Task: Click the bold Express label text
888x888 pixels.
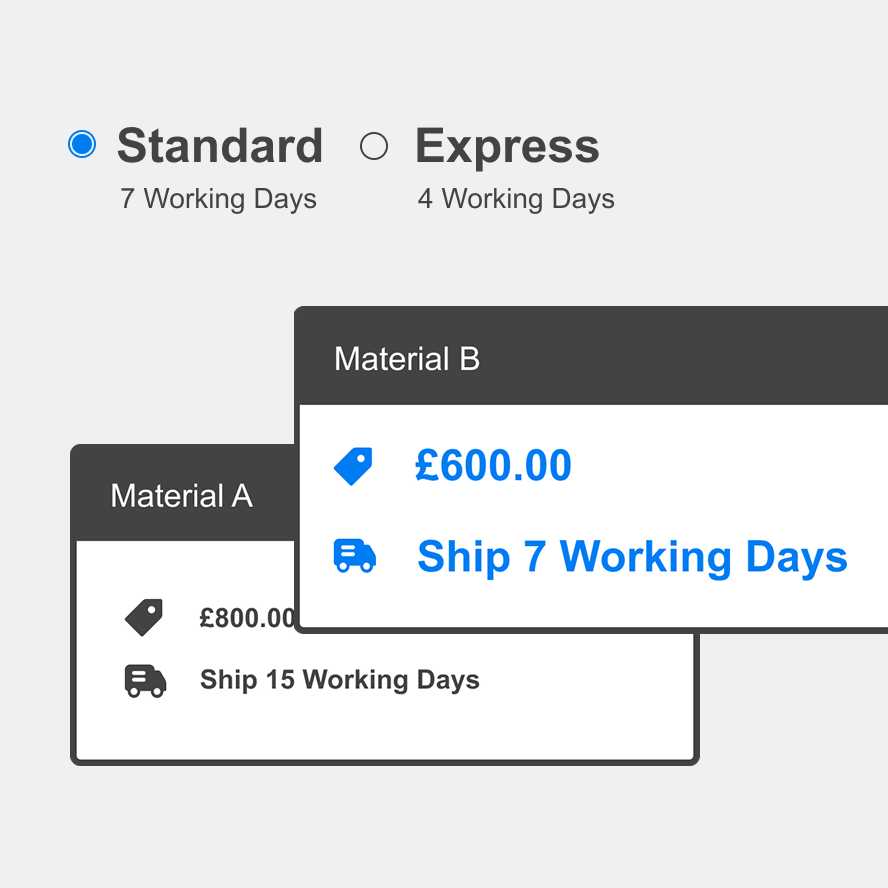Action: point(507,147)
